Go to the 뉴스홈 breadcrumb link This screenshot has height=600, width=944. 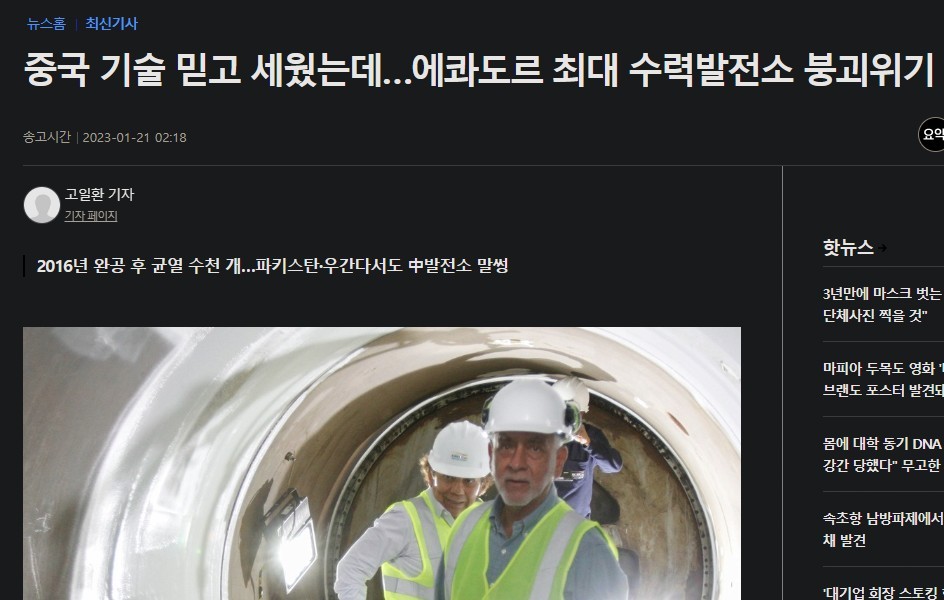point(46,24)
